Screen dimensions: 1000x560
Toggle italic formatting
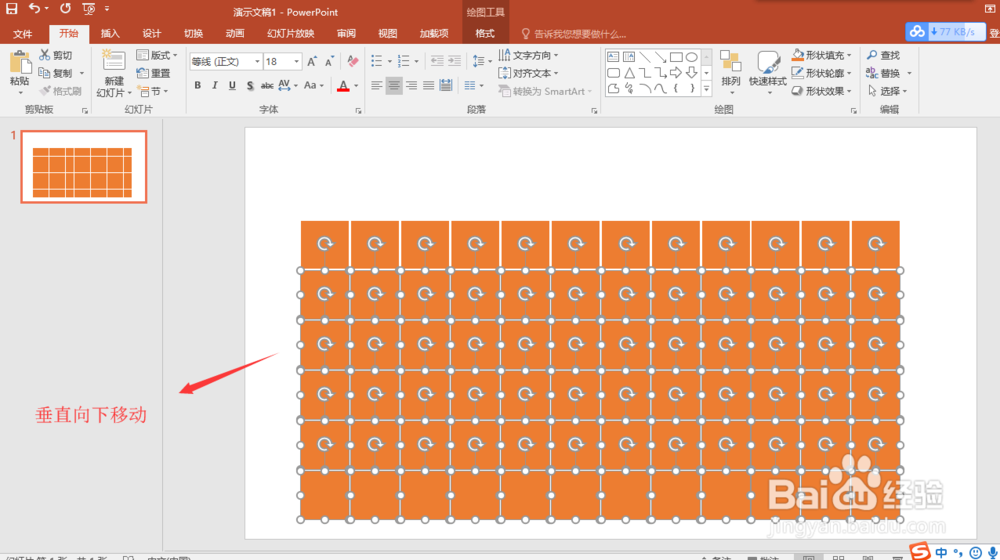pyautogui.click(x=215, y=85)
